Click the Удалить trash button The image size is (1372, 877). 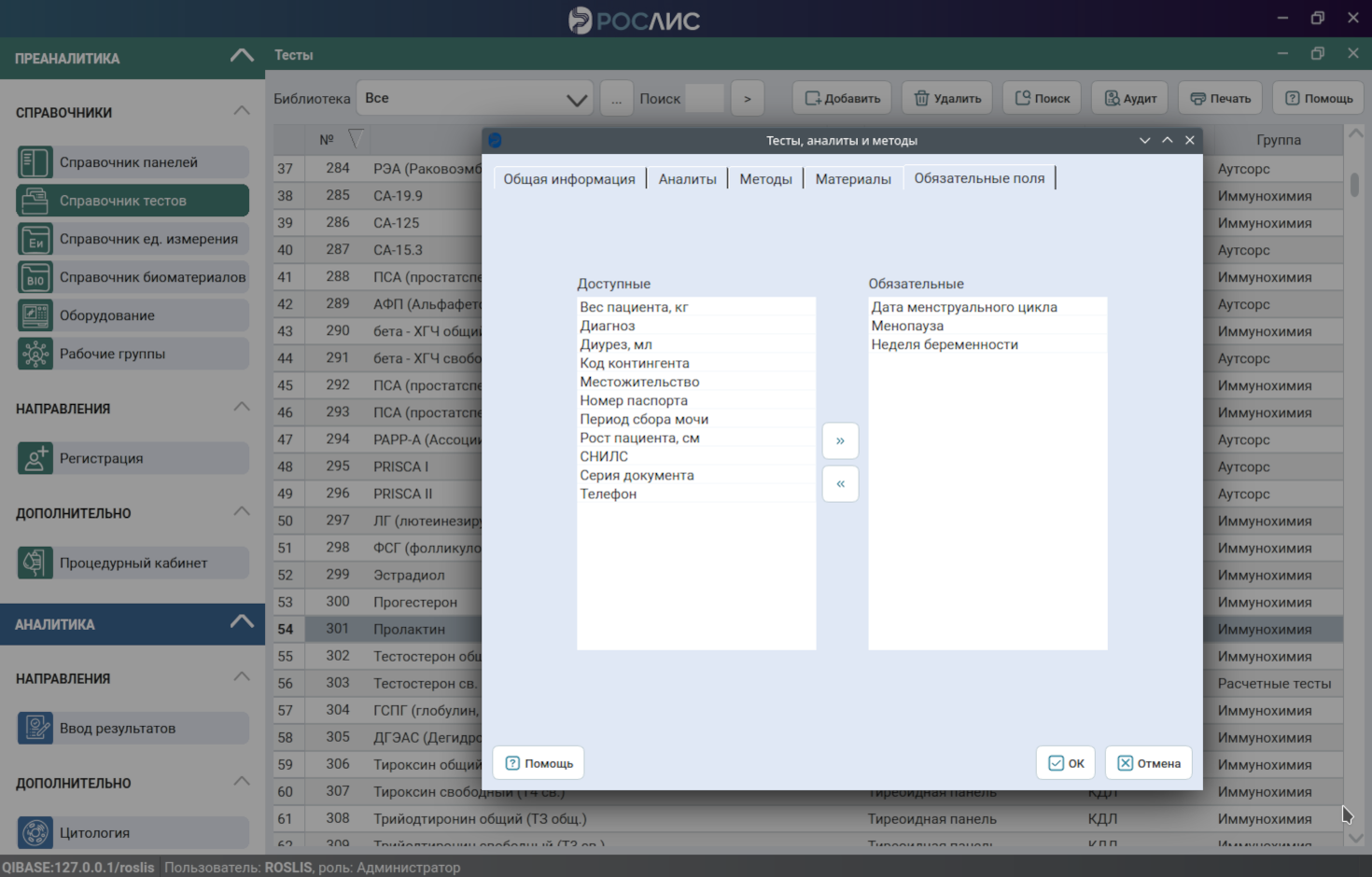click(x=946, y=98)
